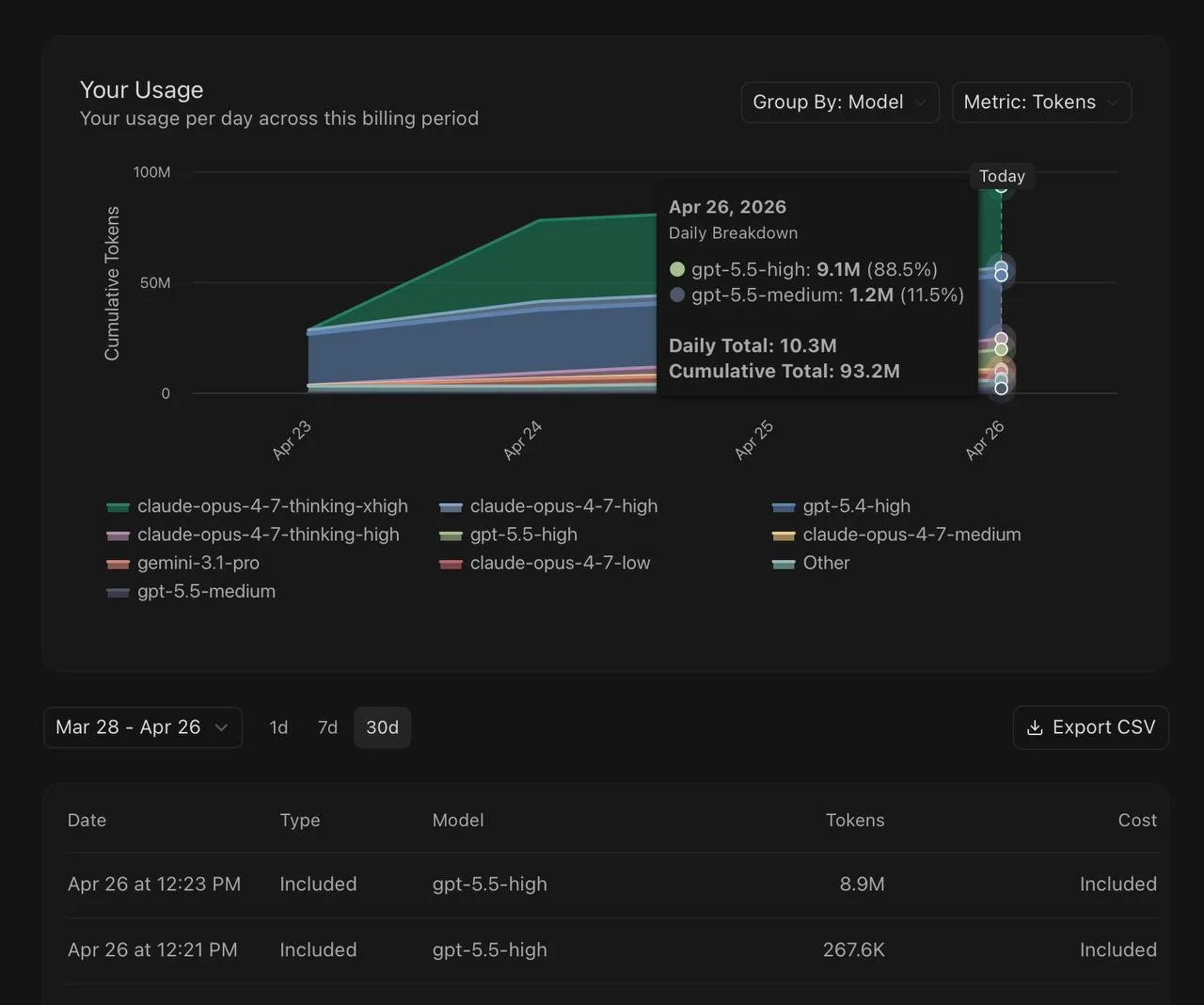Click the Type 'Included' cell in 12:21 PM row
Screen dimensions: 1204x1005
click(318, 950)
